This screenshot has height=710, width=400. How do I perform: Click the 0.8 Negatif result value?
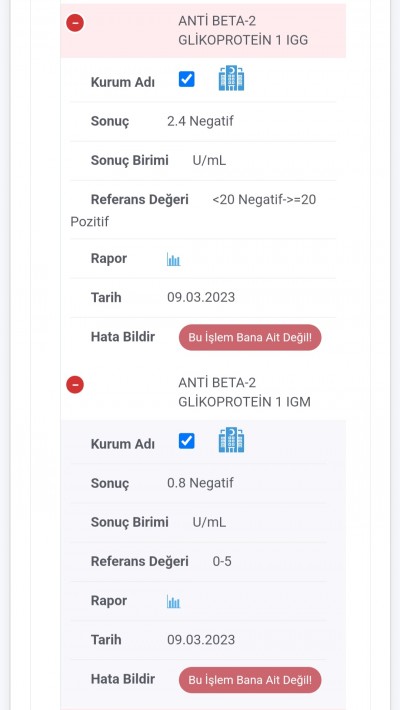click(x=200, y=483)
